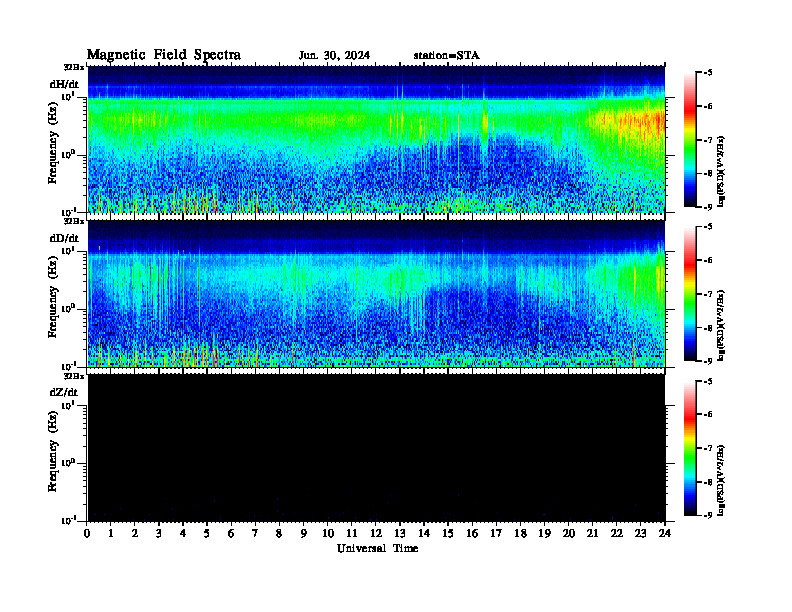
Task: Click hour 14 on the Universal Time axis
Action: point(424,534)
